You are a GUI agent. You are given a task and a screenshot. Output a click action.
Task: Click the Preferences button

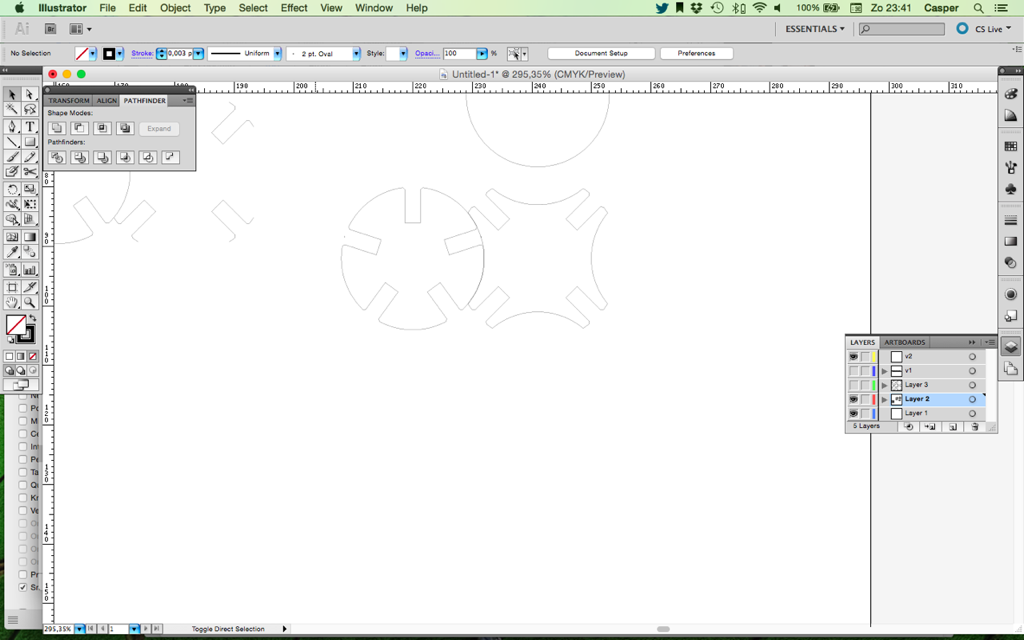[x=696, y=54]
